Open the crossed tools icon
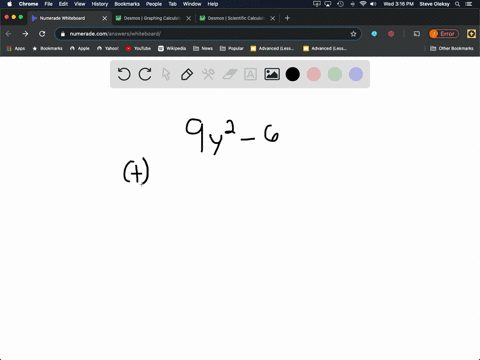Image resolution: width=480 pixels, height=360 pixels. pyautogui.click(x=208, y=74)
